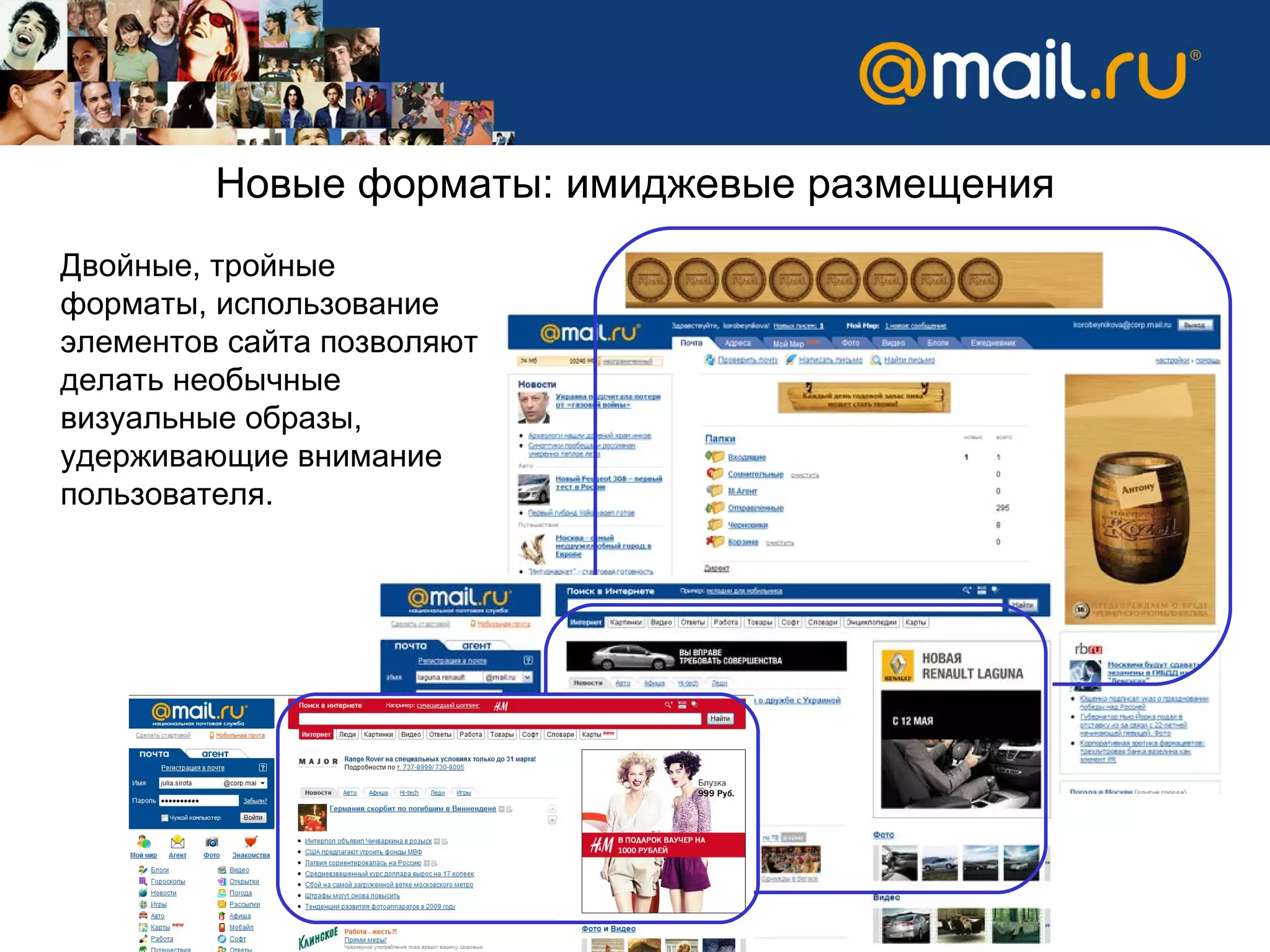The width and height of the screenshot is (1270, 952).
Task: Click the настройки link in the mailbox
Action: coord(1172,360)
